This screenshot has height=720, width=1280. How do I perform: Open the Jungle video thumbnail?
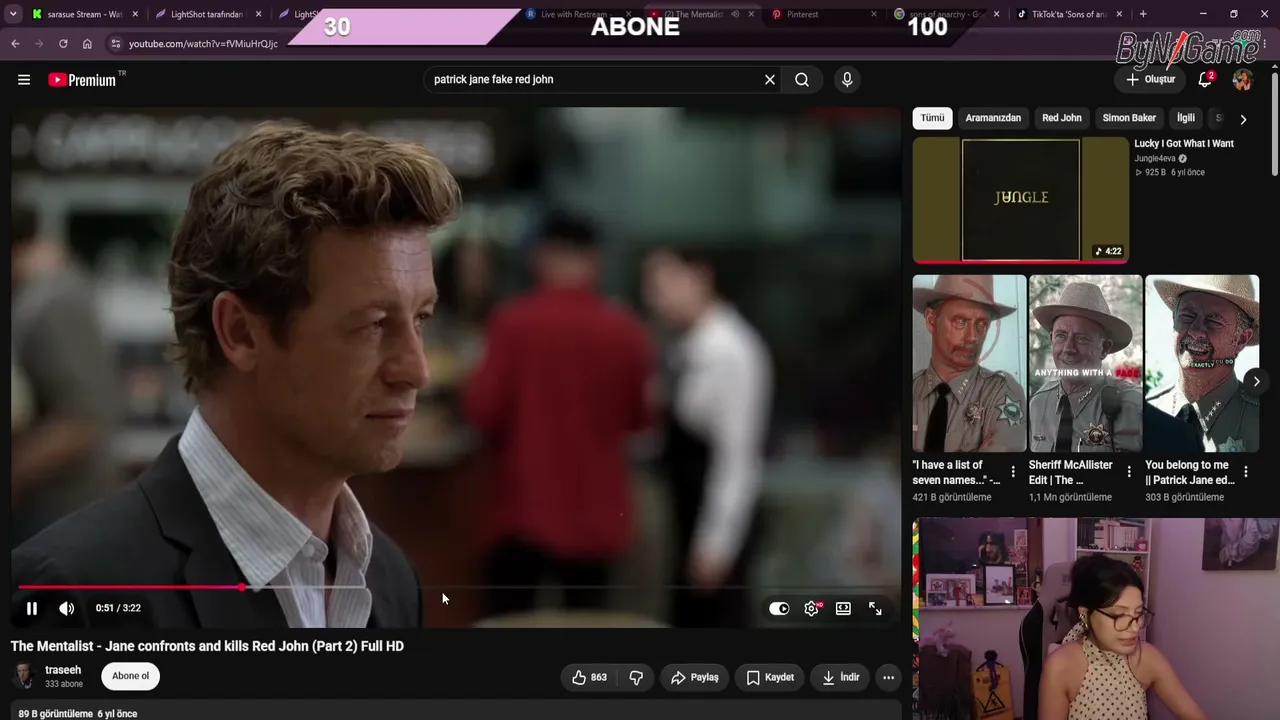pyautogui.click(x=1020, y=200)
